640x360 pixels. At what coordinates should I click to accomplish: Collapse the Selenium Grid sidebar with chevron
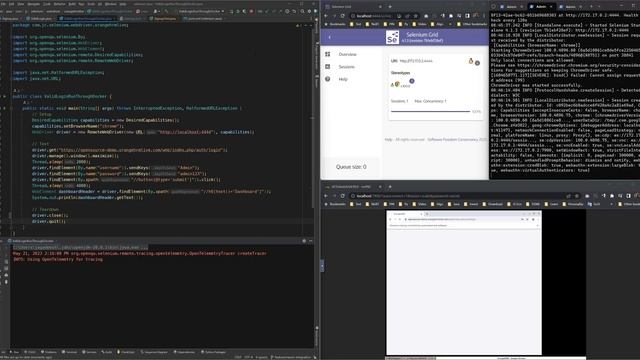click(x=329, y=37)
